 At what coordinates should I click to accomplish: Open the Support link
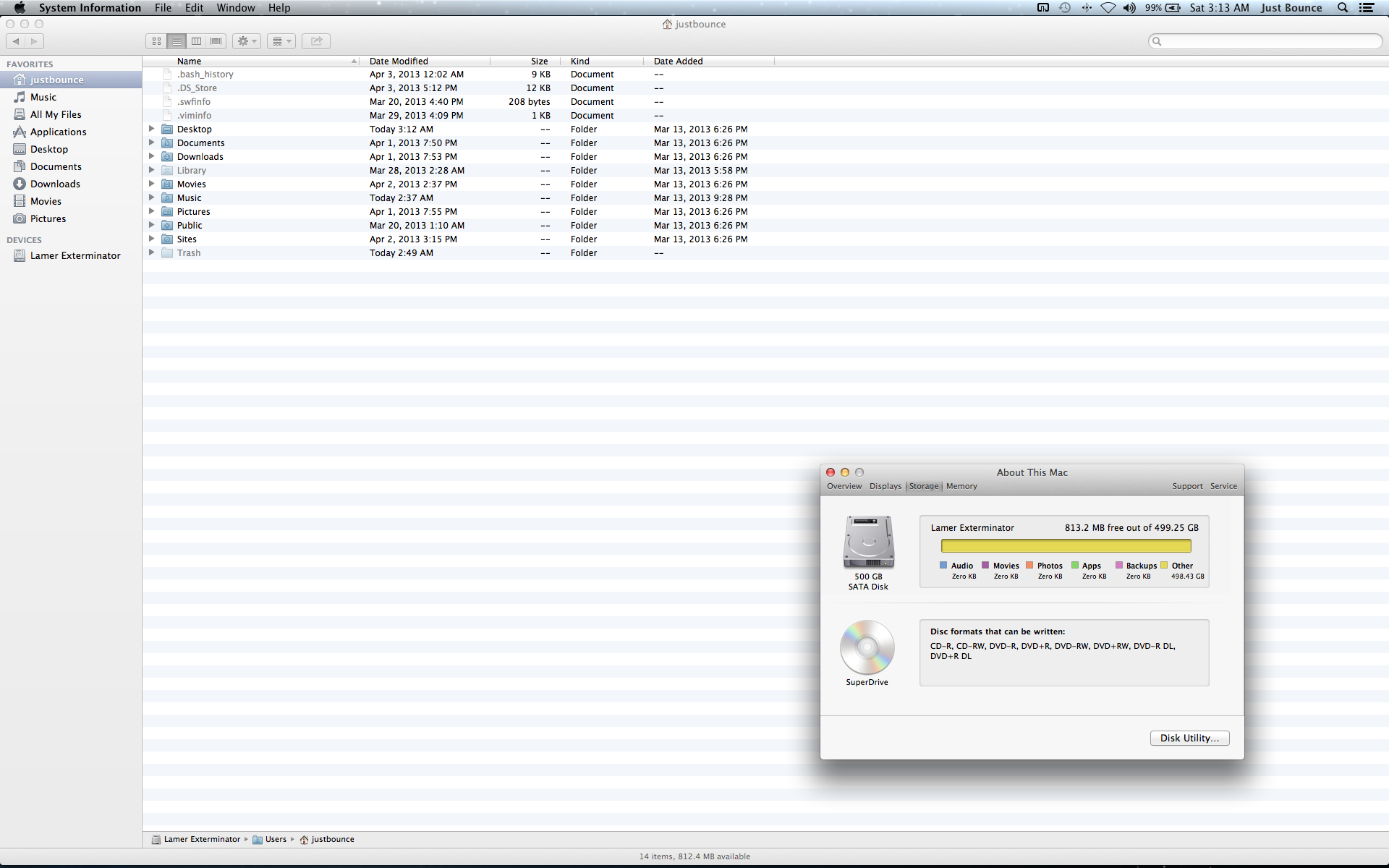(1187, 486)
